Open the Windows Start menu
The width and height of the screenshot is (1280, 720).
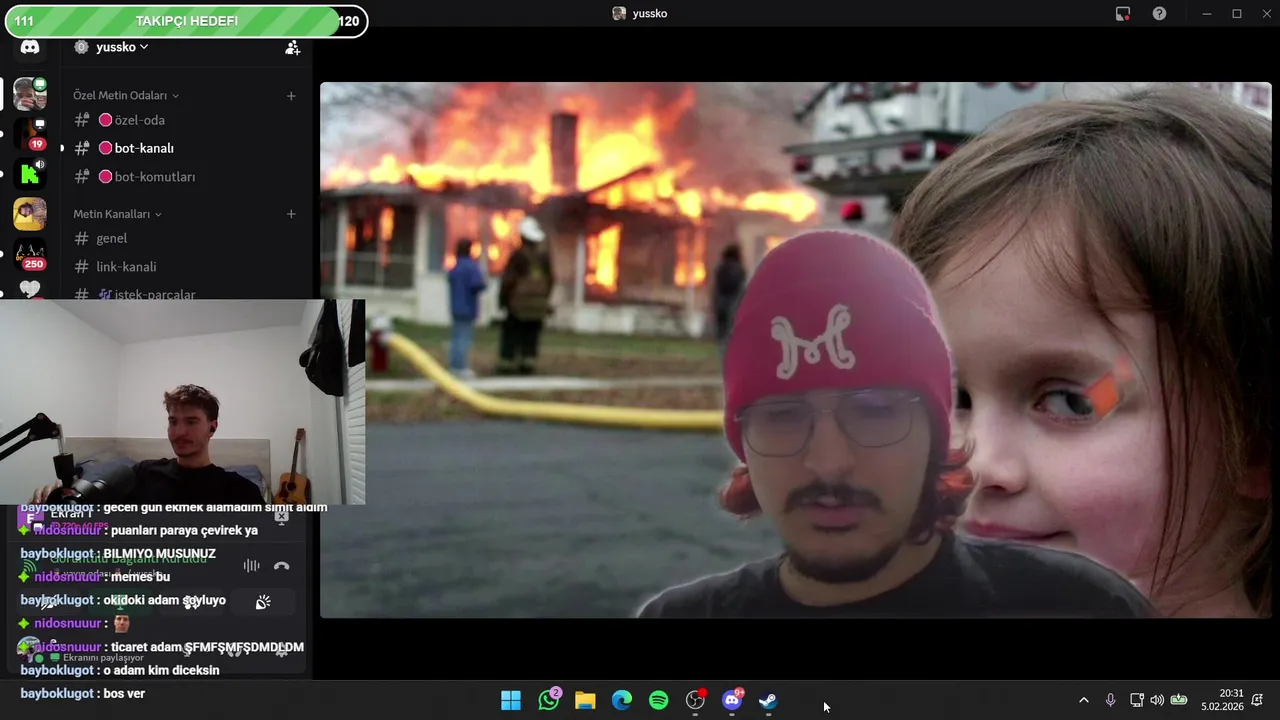511,700
